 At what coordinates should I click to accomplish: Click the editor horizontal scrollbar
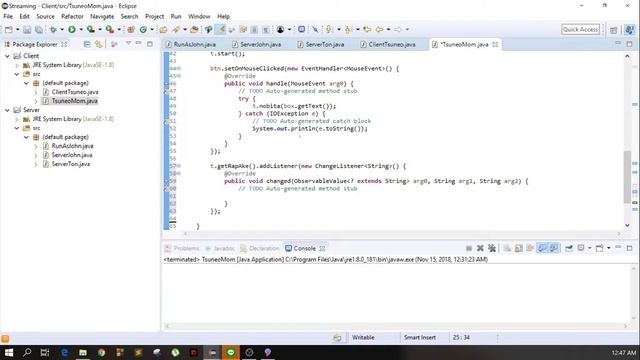tap(402, 234)
